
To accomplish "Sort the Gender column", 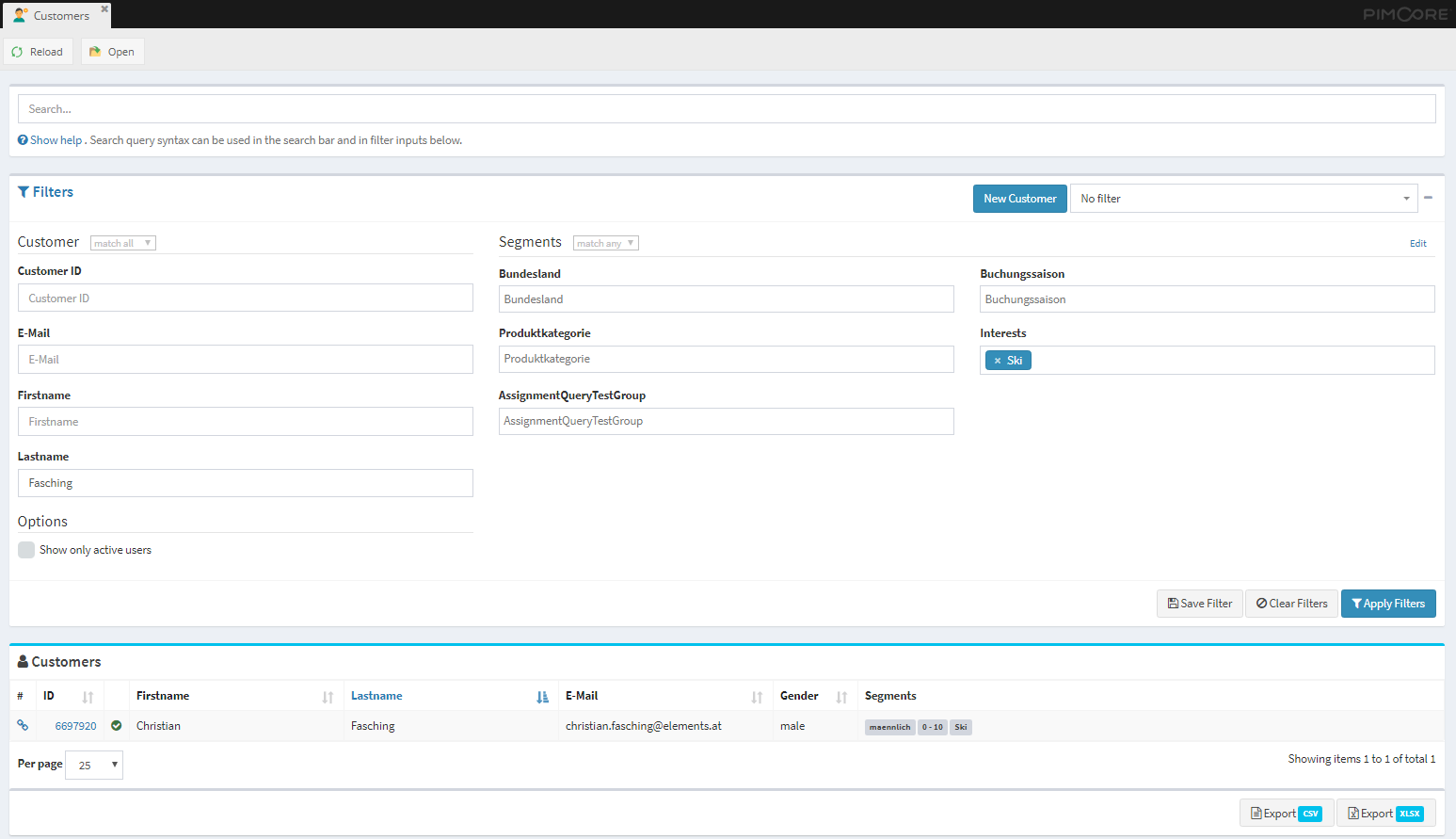I will pos(841,697).
